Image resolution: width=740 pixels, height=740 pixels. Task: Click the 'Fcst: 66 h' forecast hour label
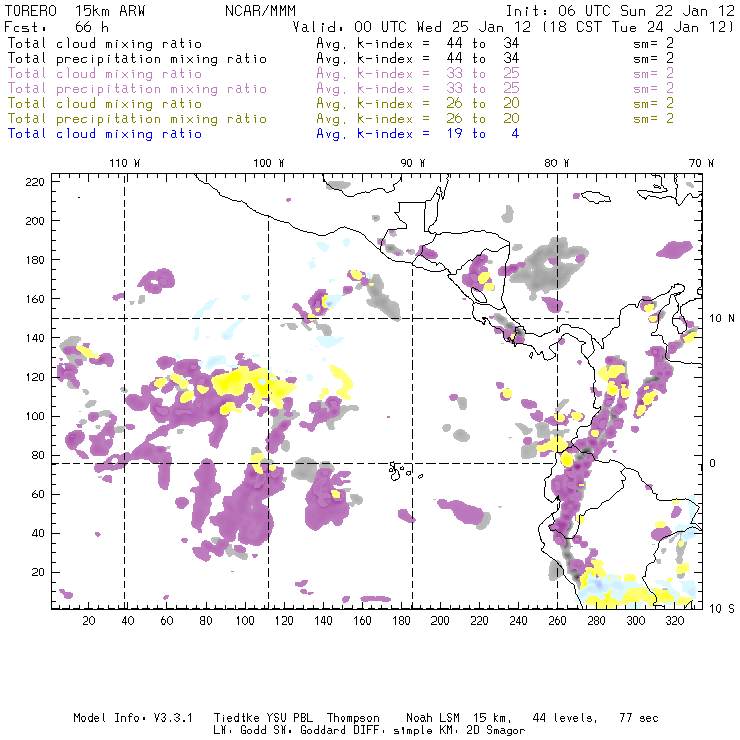(x=56, y=27)
